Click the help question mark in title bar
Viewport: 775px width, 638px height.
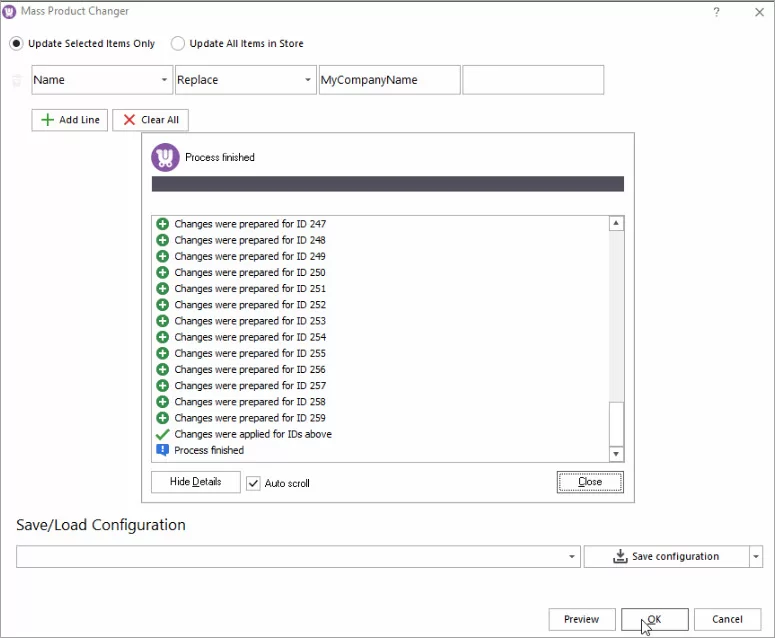point(716,11)
